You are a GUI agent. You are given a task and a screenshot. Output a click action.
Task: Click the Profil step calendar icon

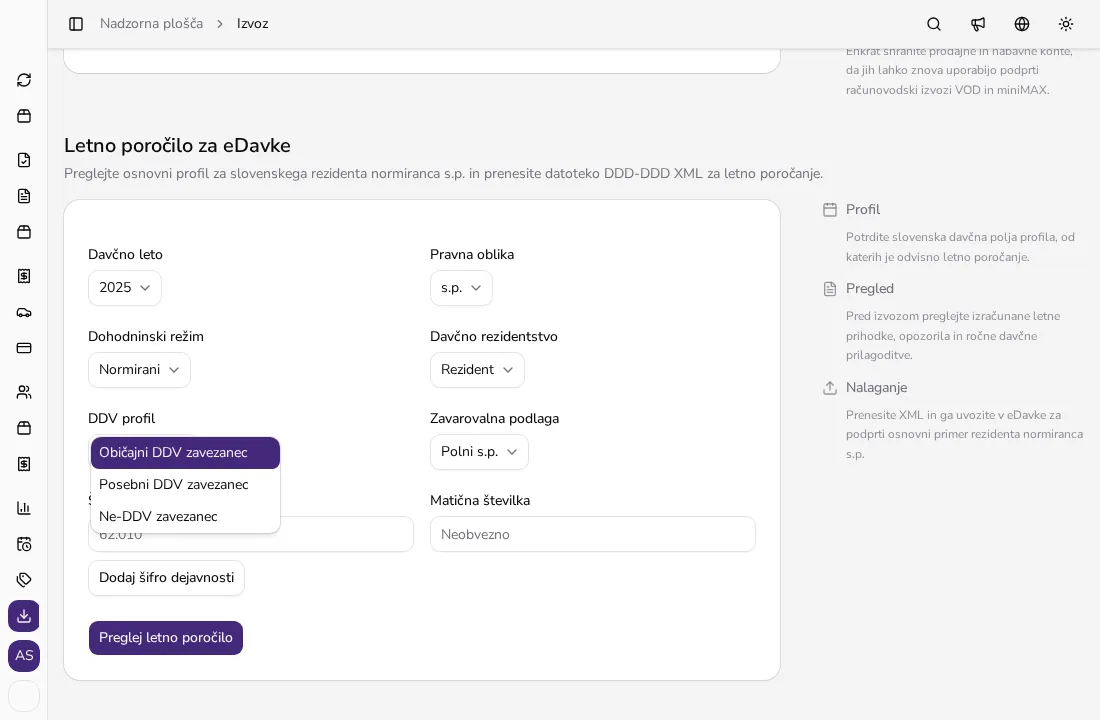830,210
